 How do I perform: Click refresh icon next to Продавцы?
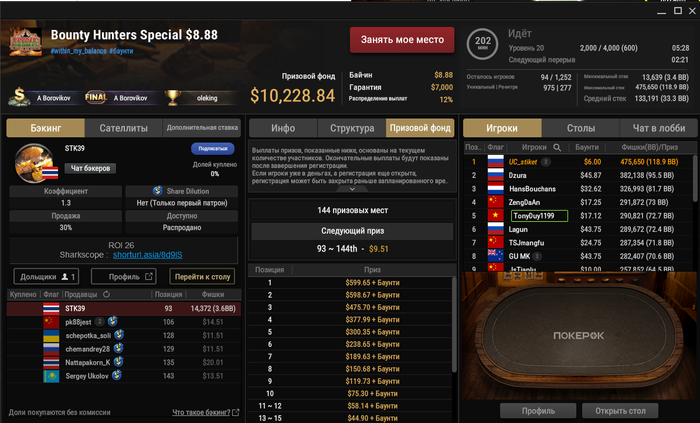(106, 294)
